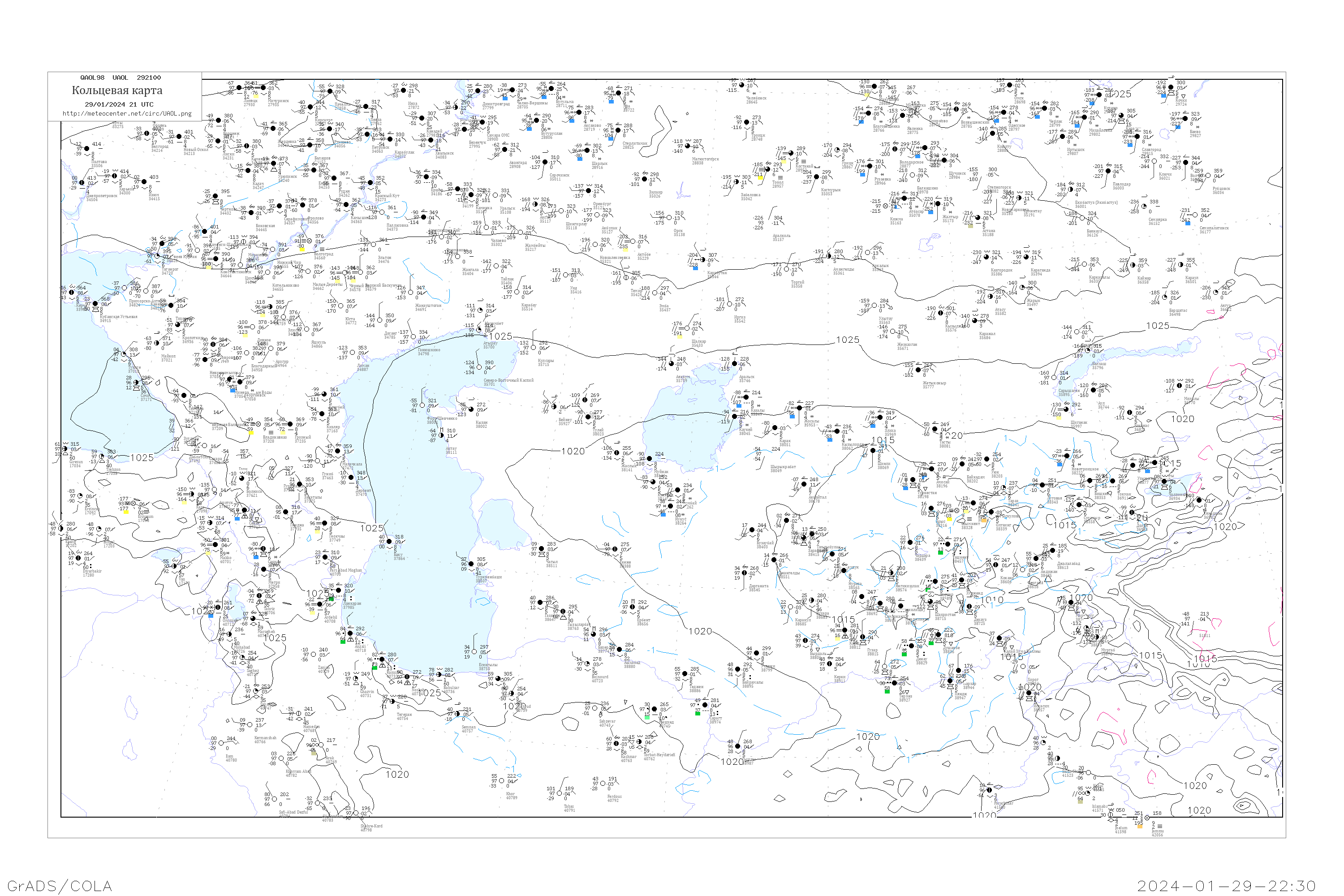
Task: Click the Полтава 33506 station label
Action: [x=98, y=164]
